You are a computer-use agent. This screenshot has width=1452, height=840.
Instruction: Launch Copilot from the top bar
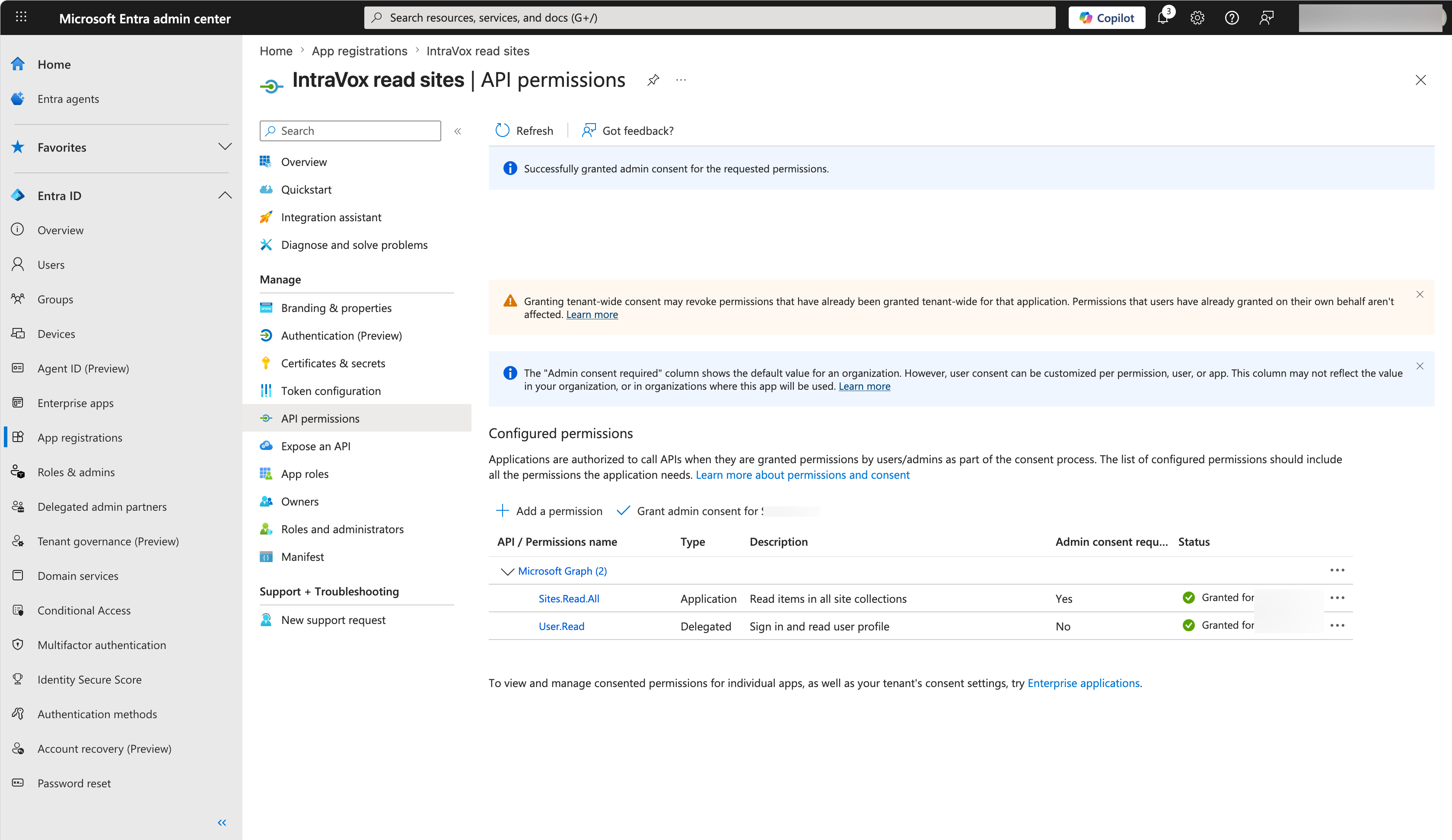click(1107, 18)
